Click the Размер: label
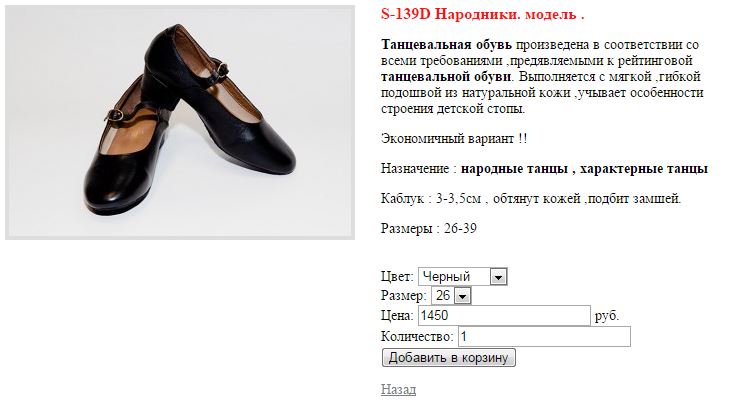The height and width of the screenshot is (411, 733). (404, 296)
